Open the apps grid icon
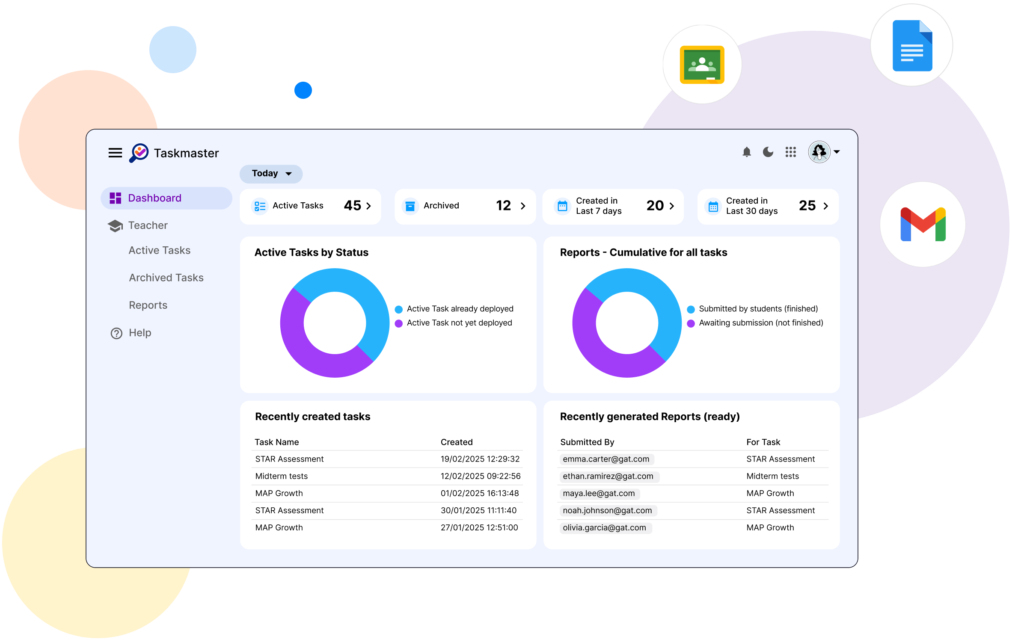Image resolution: width=1024 pixels, height=642 pixels. point(790,152)
